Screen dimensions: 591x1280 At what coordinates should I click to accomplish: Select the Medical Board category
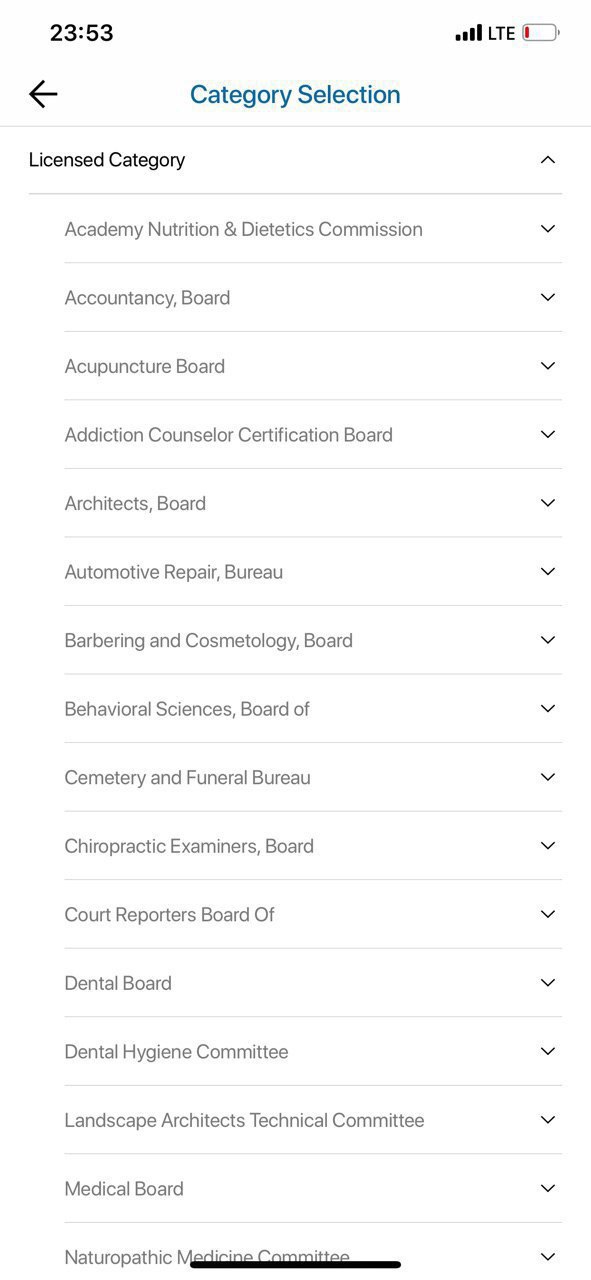tap(313, 1188)
